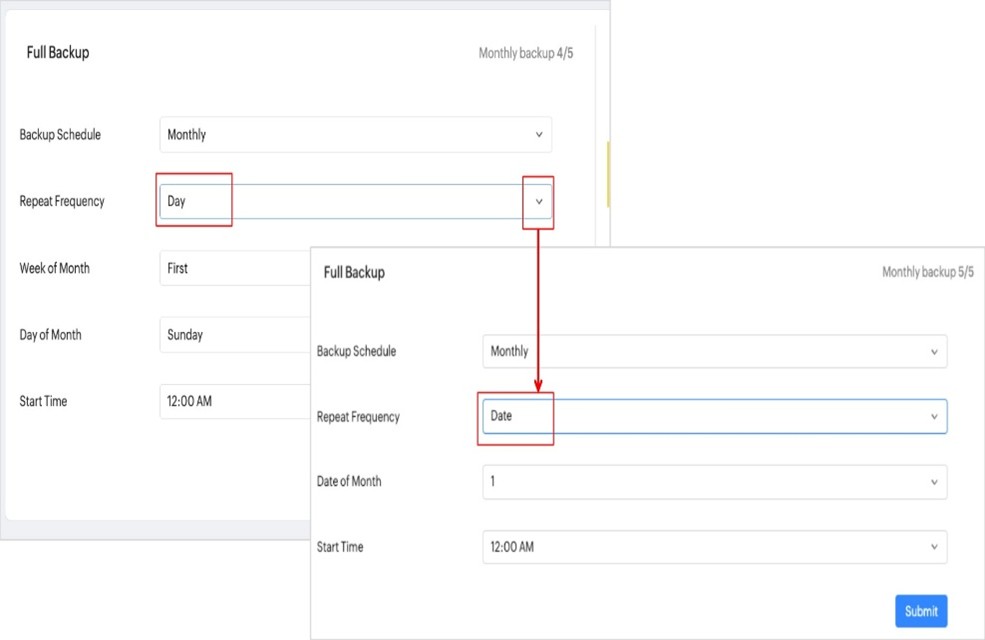
Task: Click the chevron next to Start Time in step 5/5
Action: 934,547
